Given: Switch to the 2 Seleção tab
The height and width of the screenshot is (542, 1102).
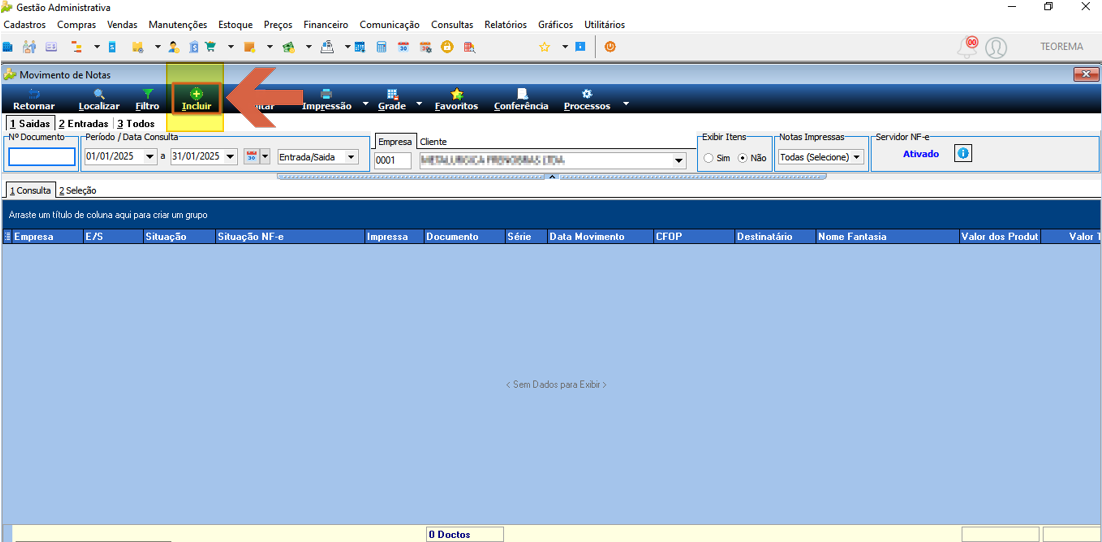Looking at the screenshot, I should tap(77, 191).
